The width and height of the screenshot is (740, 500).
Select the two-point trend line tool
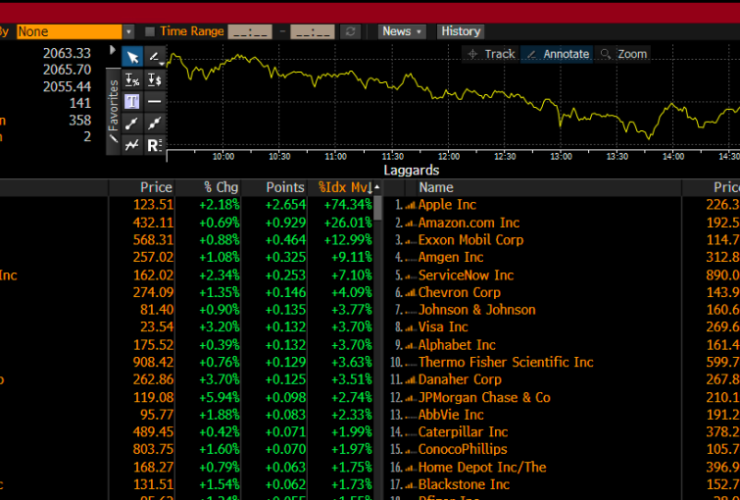click(x=132, y=123)
